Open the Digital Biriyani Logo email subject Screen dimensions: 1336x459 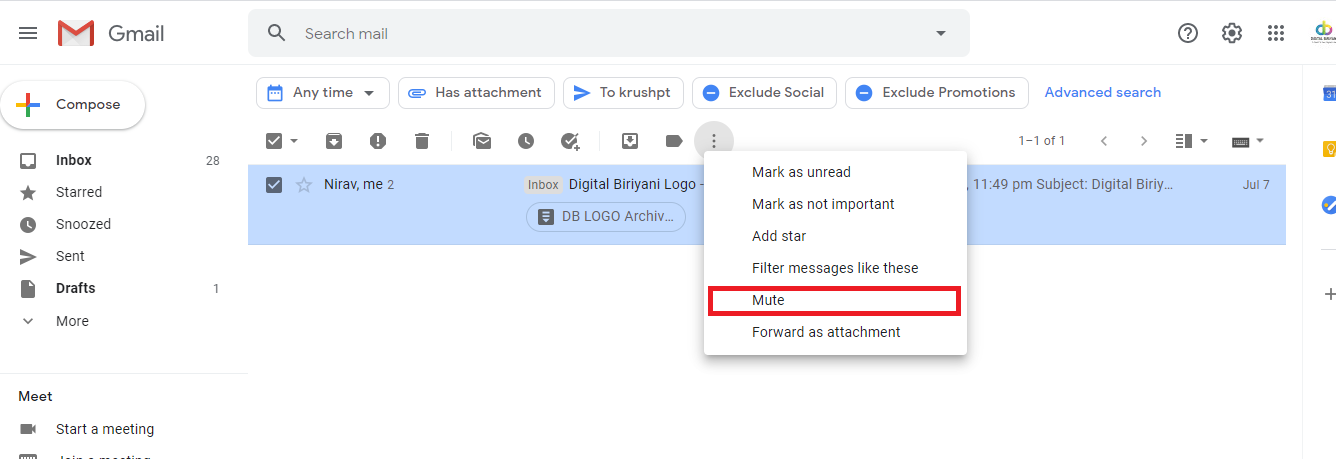coord(633,184)
